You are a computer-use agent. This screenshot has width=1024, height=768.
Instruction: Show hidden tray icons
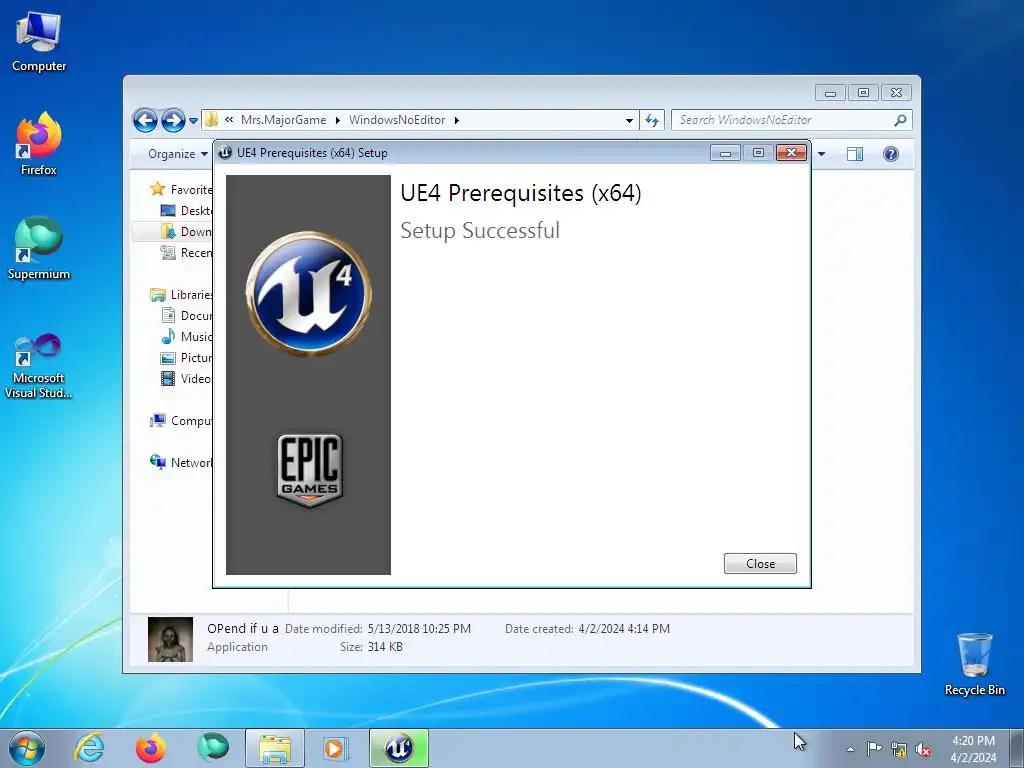[x=850, y=749]
